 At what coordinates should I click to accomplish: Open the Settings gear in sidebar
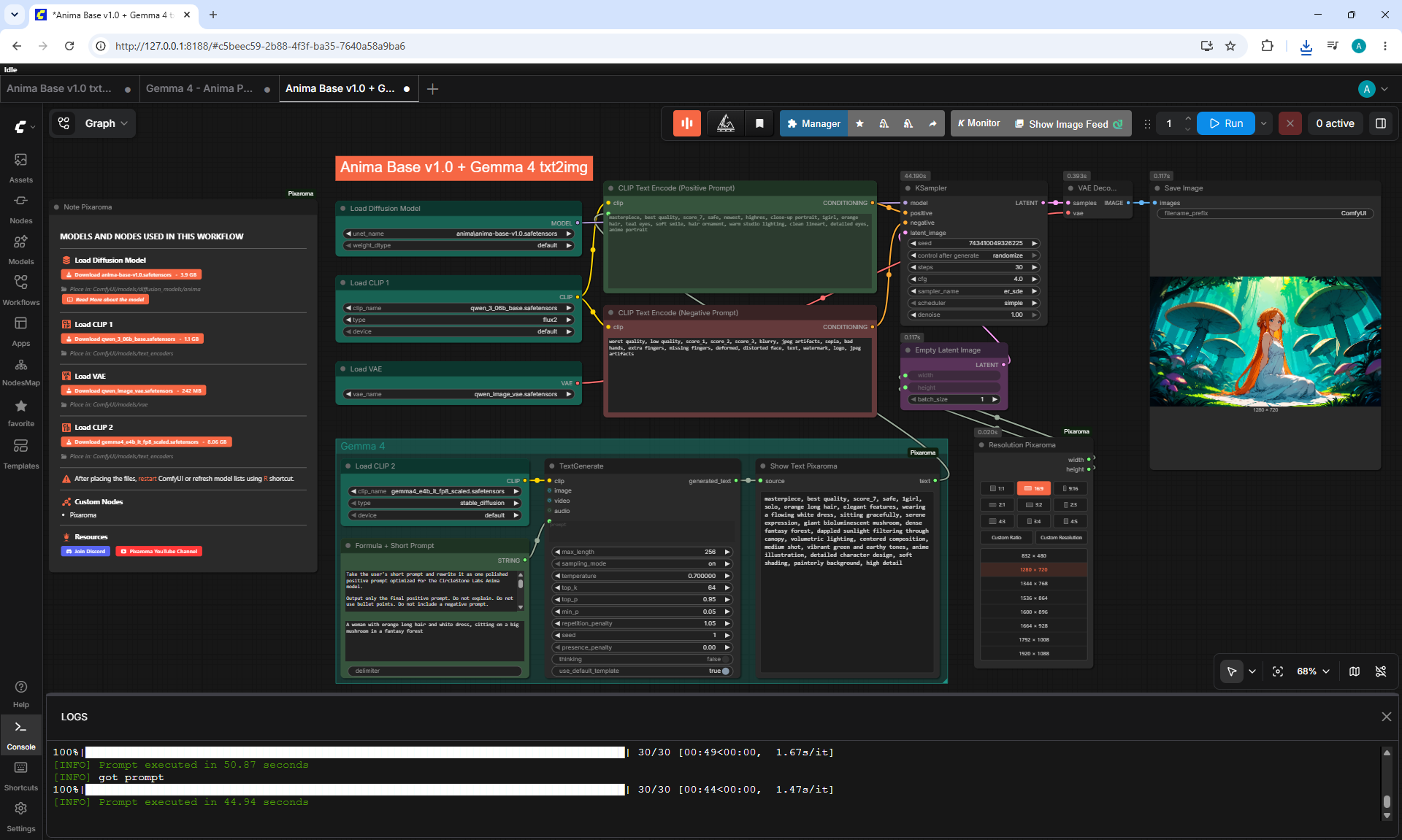tap(21, 817)
